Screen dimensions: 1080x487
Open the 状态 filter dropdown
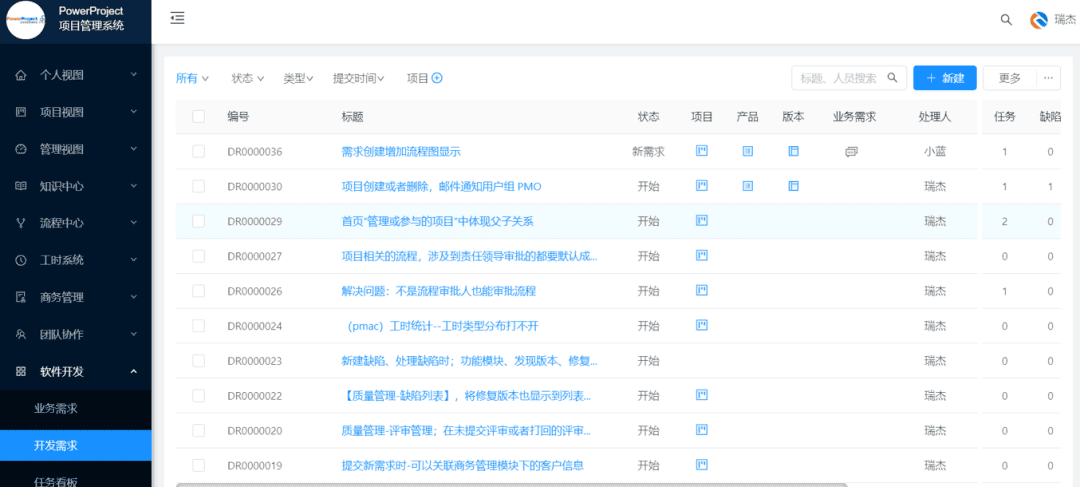248,79
